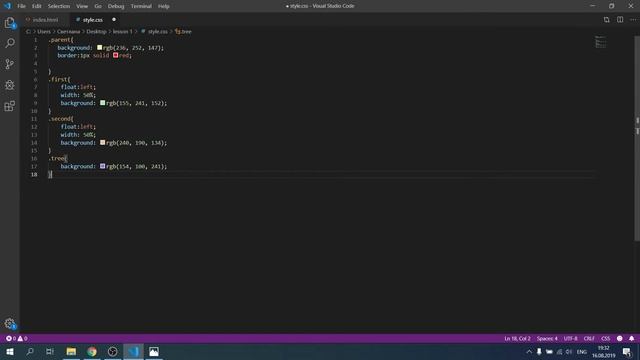Screen dimensions: 640x360
Task: Open Google Chrome from the taskbar
Action: click(92, 351)
